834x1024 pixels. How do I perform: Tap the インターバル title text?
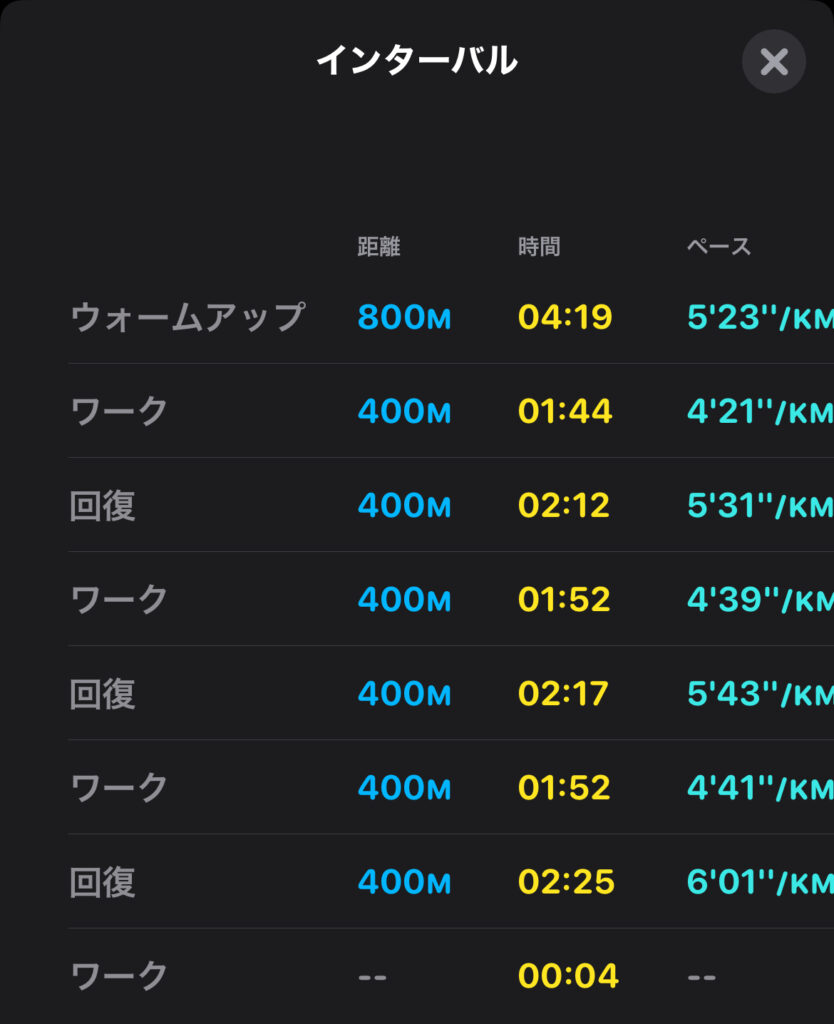pyautogui.click(x=416, y=62)
